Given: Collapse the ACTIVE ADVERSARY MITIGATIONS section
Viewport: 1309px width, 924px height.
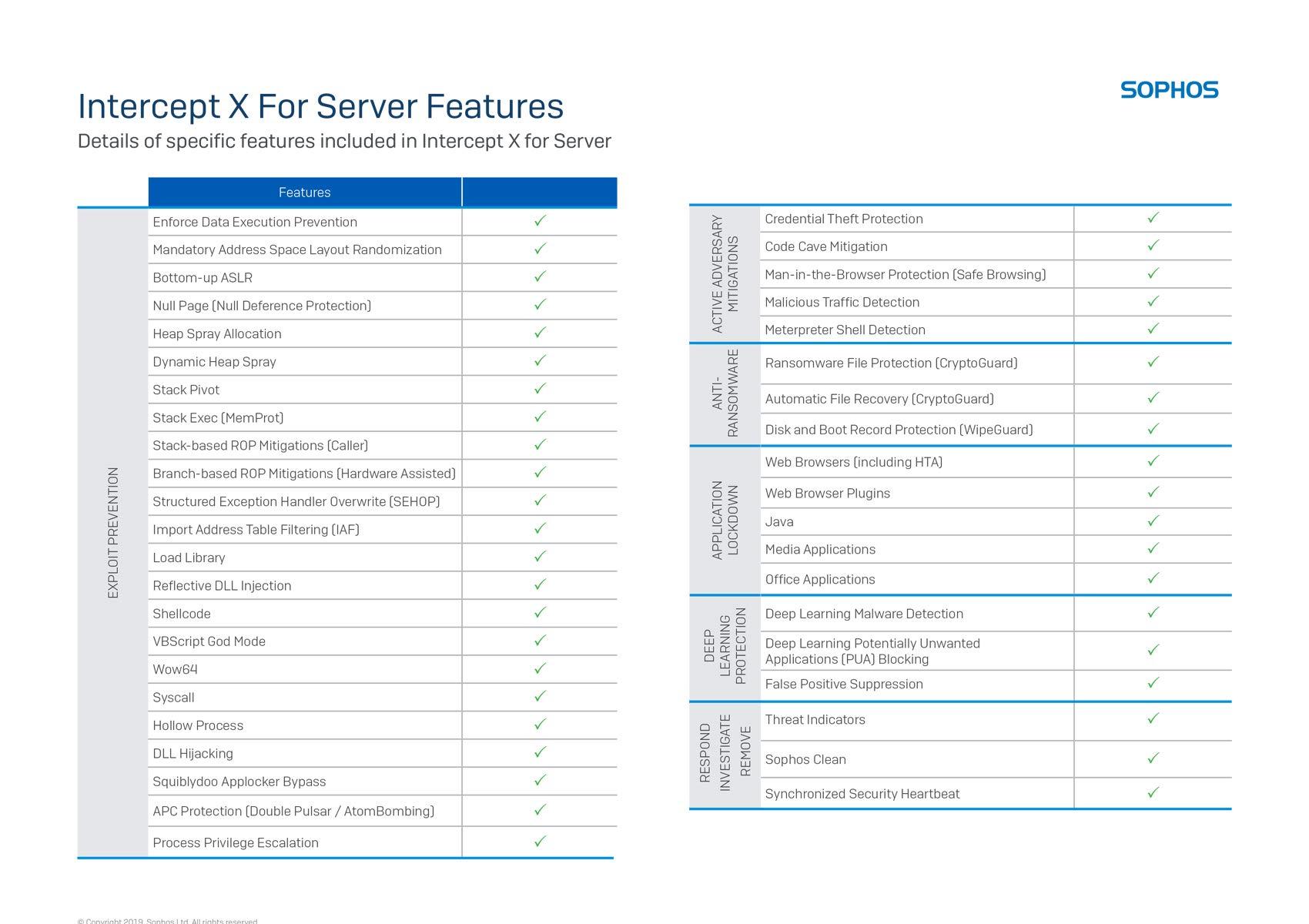Looking at the screenshot, I should tap(725, 273).
